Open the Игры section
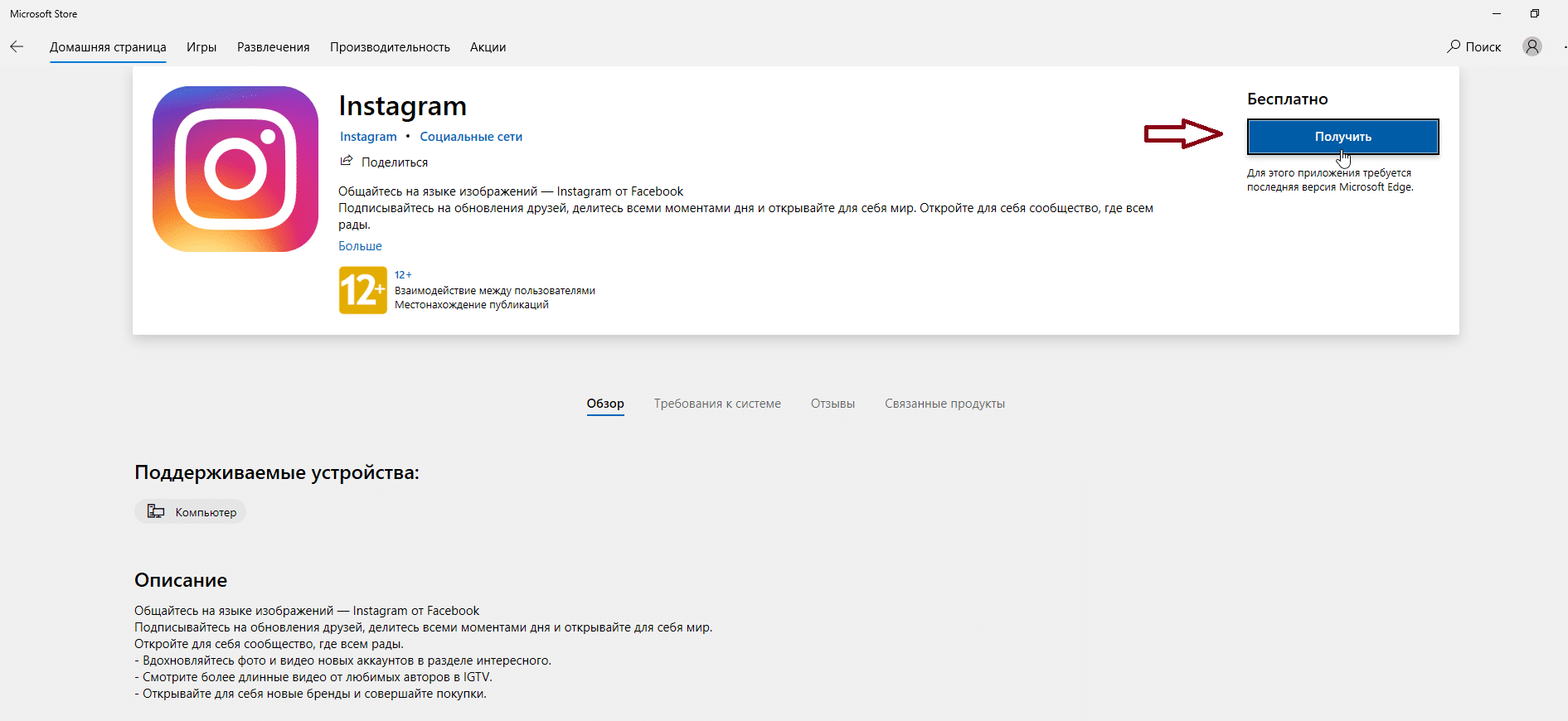This screenshot has width=1568, height=721. click(201, 47)
